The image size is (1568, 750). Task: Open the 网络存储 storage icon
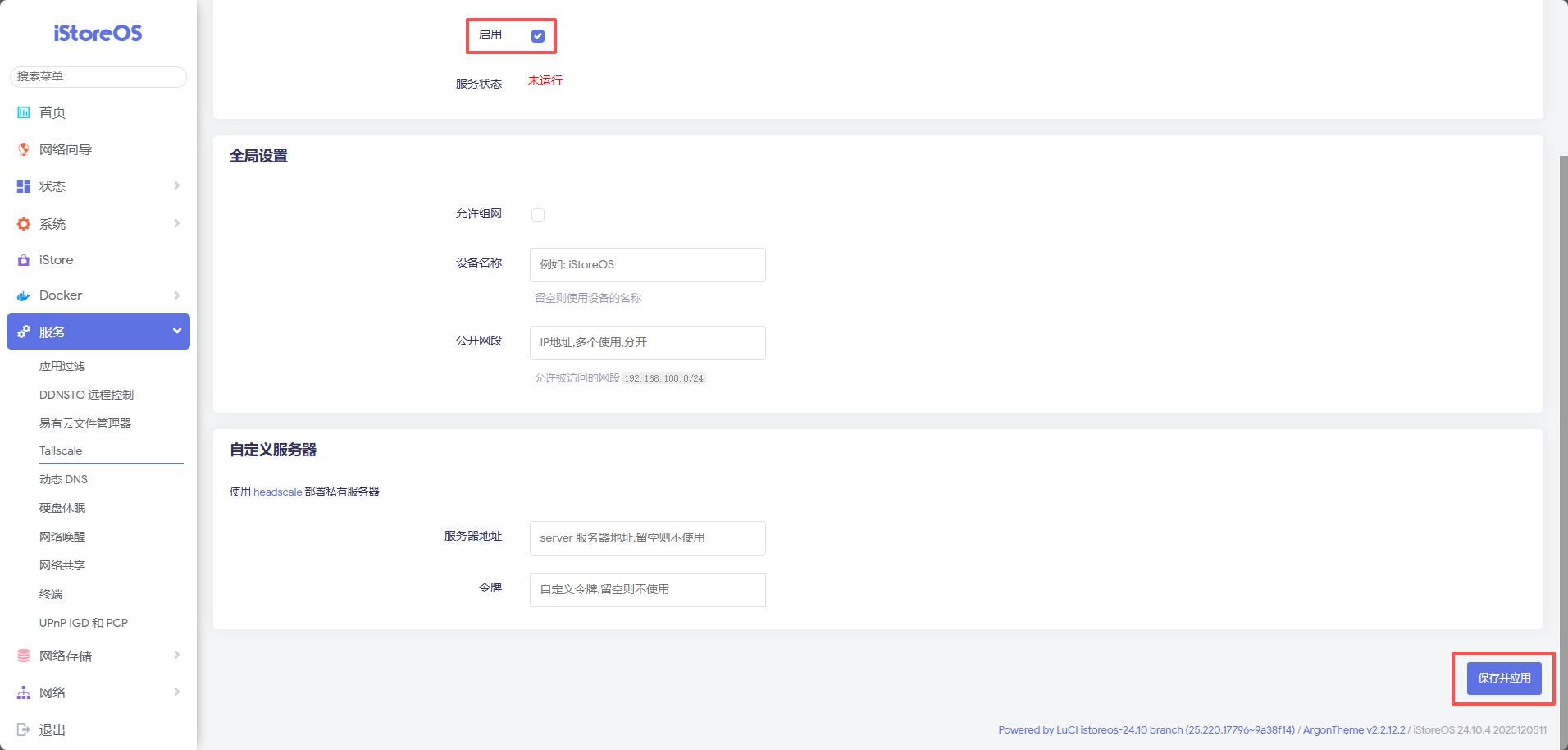click(x=23, y=656)
